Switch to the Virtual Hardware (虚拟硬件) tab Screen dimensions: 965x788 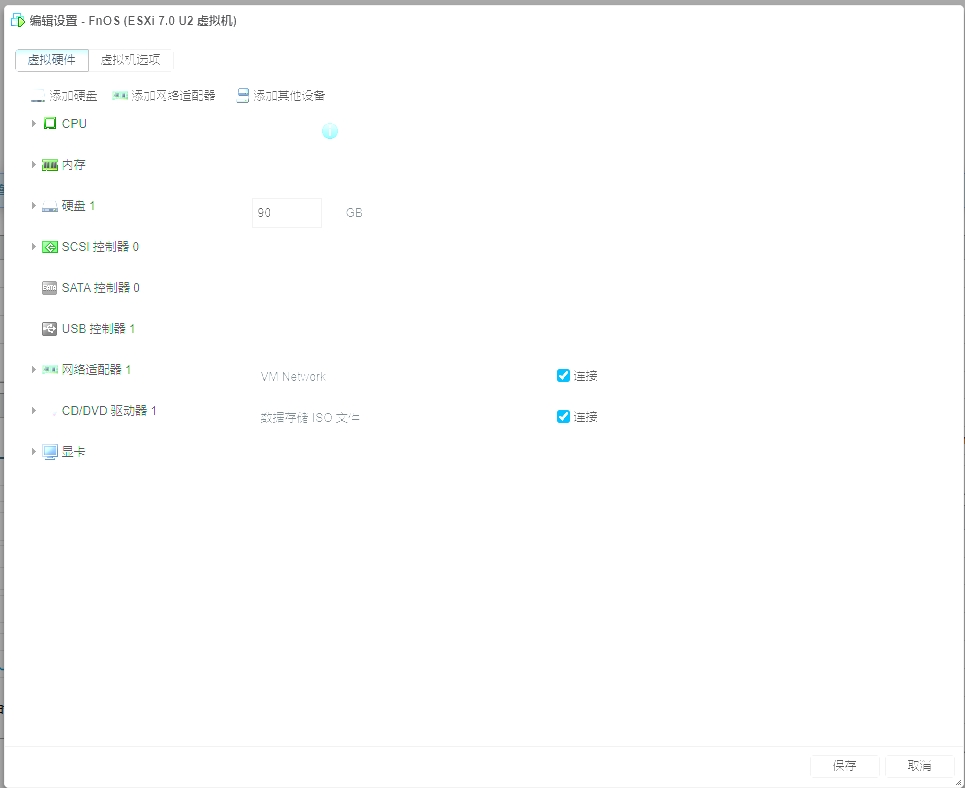52,60
